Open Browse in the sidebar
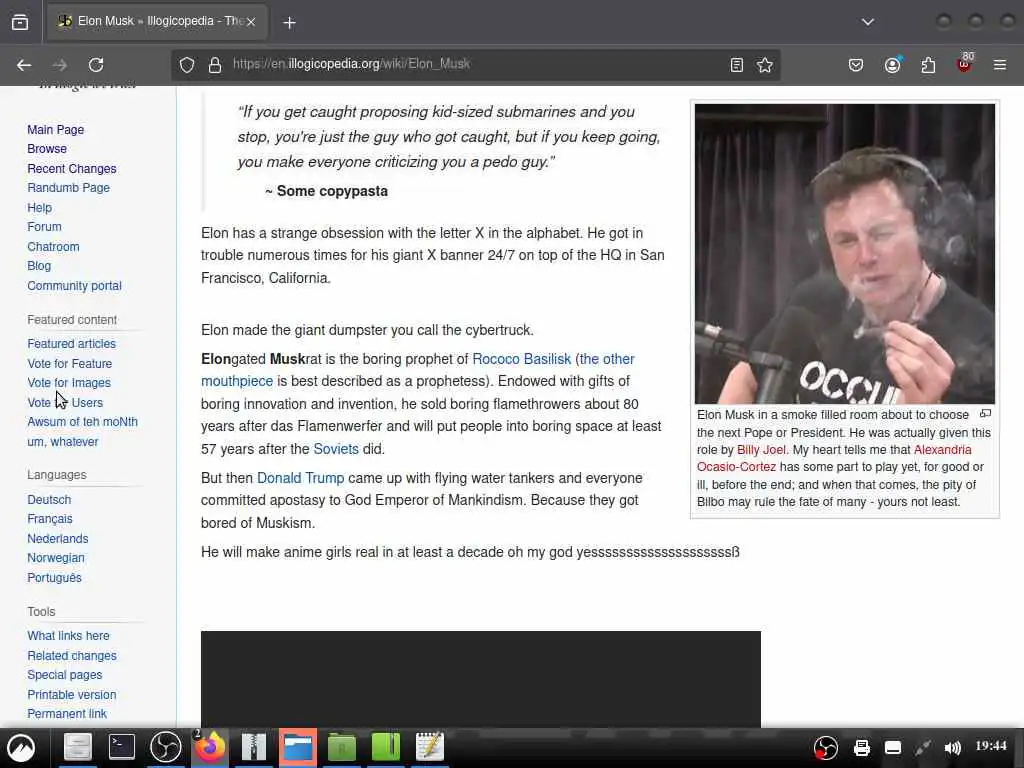 point(47,149)
